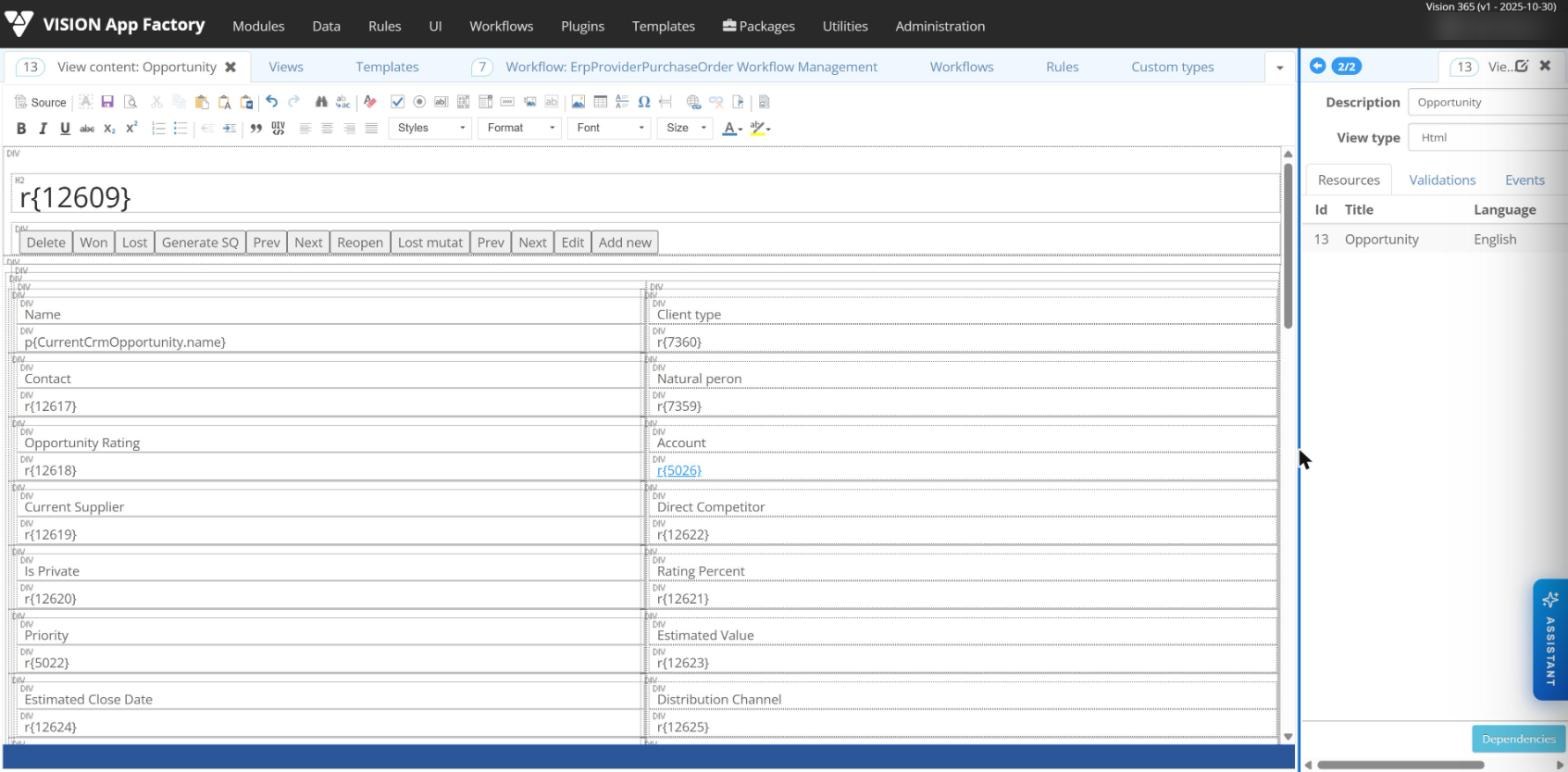Click the Paste clipboard icon
Image resolution: width=1568 pixels, height=772 pixels.
click(202, 102)
